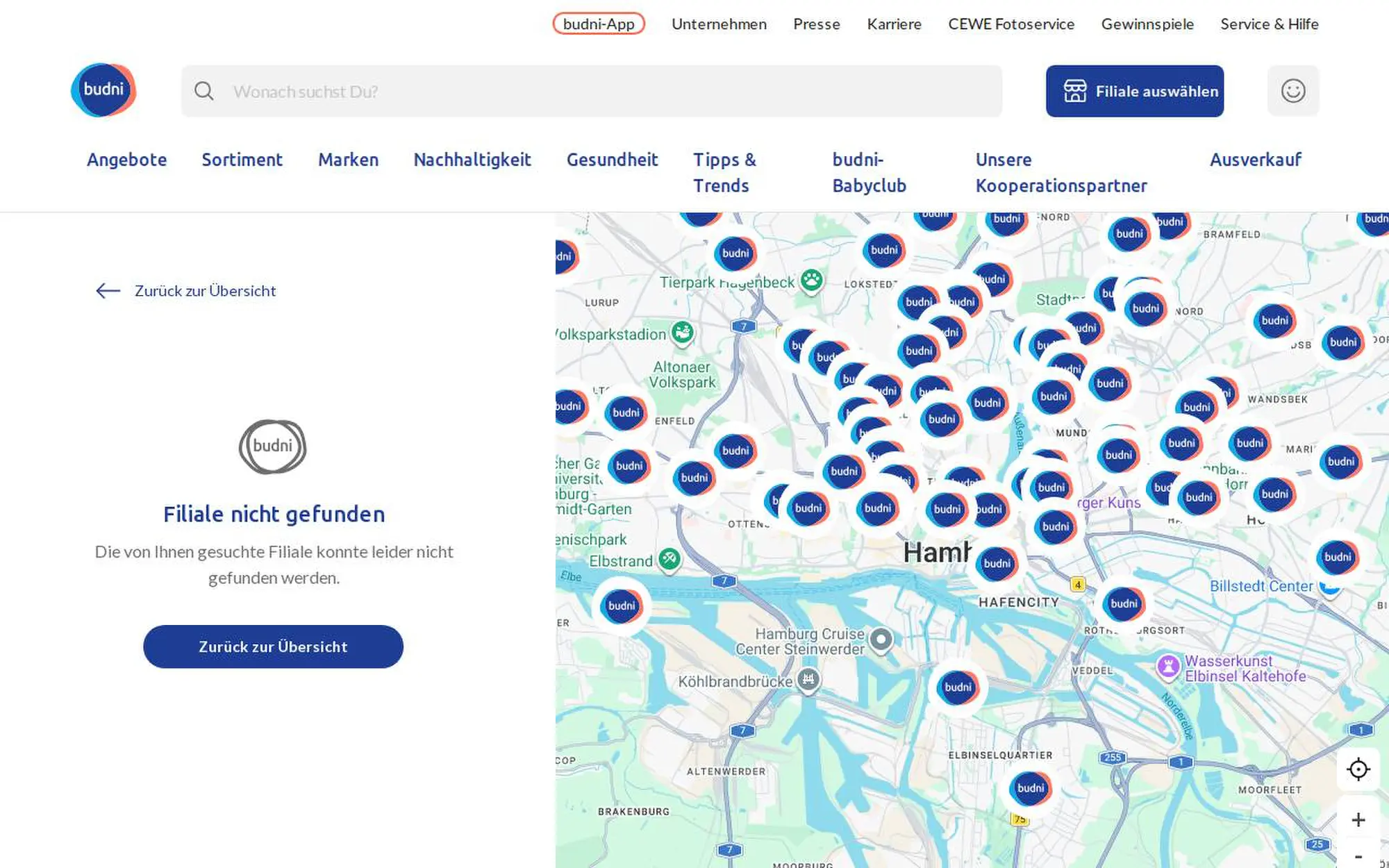1389x868 pixels.
Task: Click the back arrow beside Zurück zur Übersicht
Action: click(108, 291)
